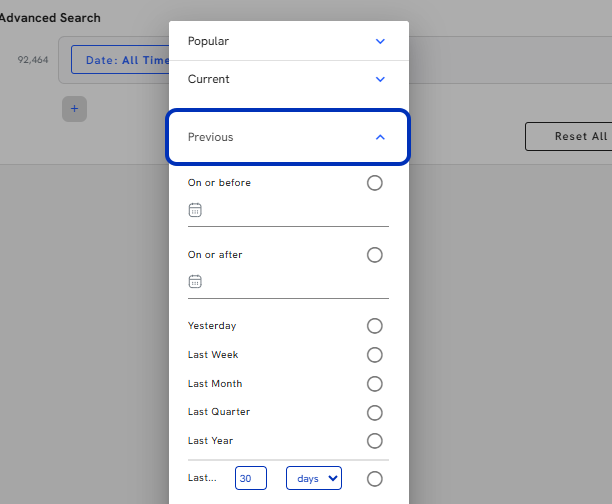Expand the Popular section chevron
The width and height of the screenshot is (612, 504).
pyautogui.click(x=380, y=41)
